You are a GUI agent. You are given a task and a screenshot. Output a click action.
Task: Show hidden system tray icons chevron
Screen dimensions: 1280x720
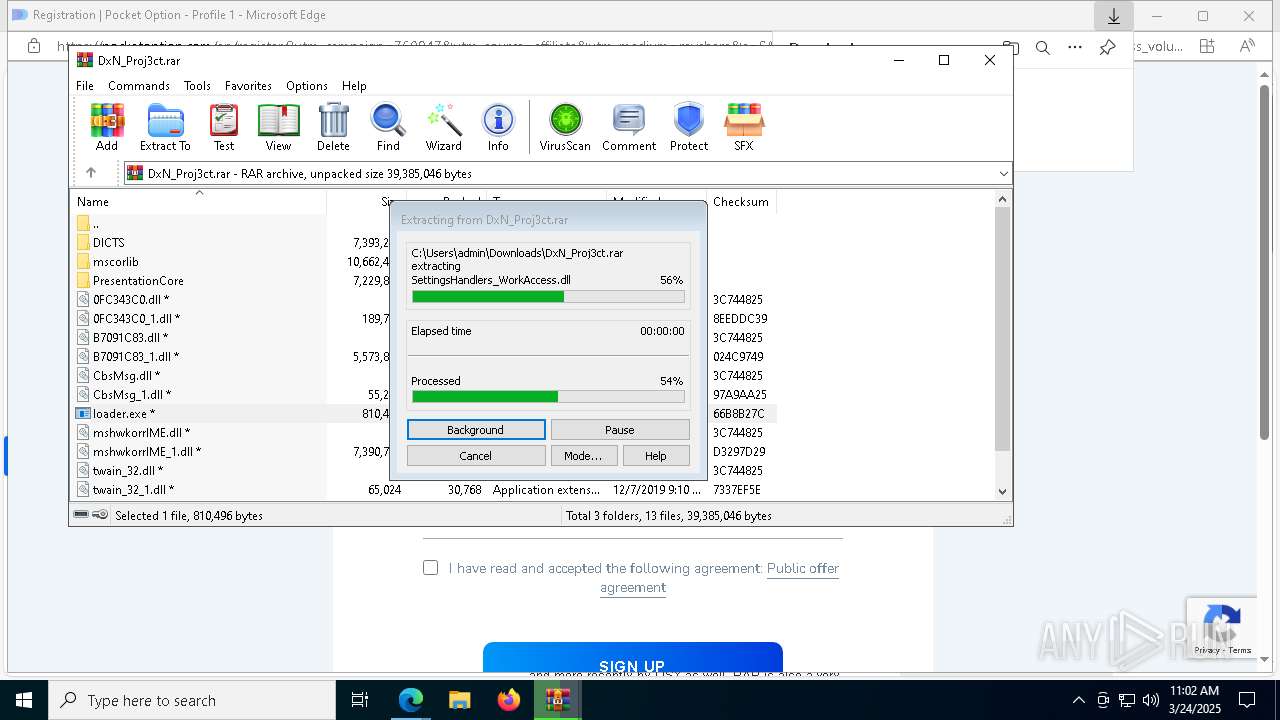[1078, 700]
